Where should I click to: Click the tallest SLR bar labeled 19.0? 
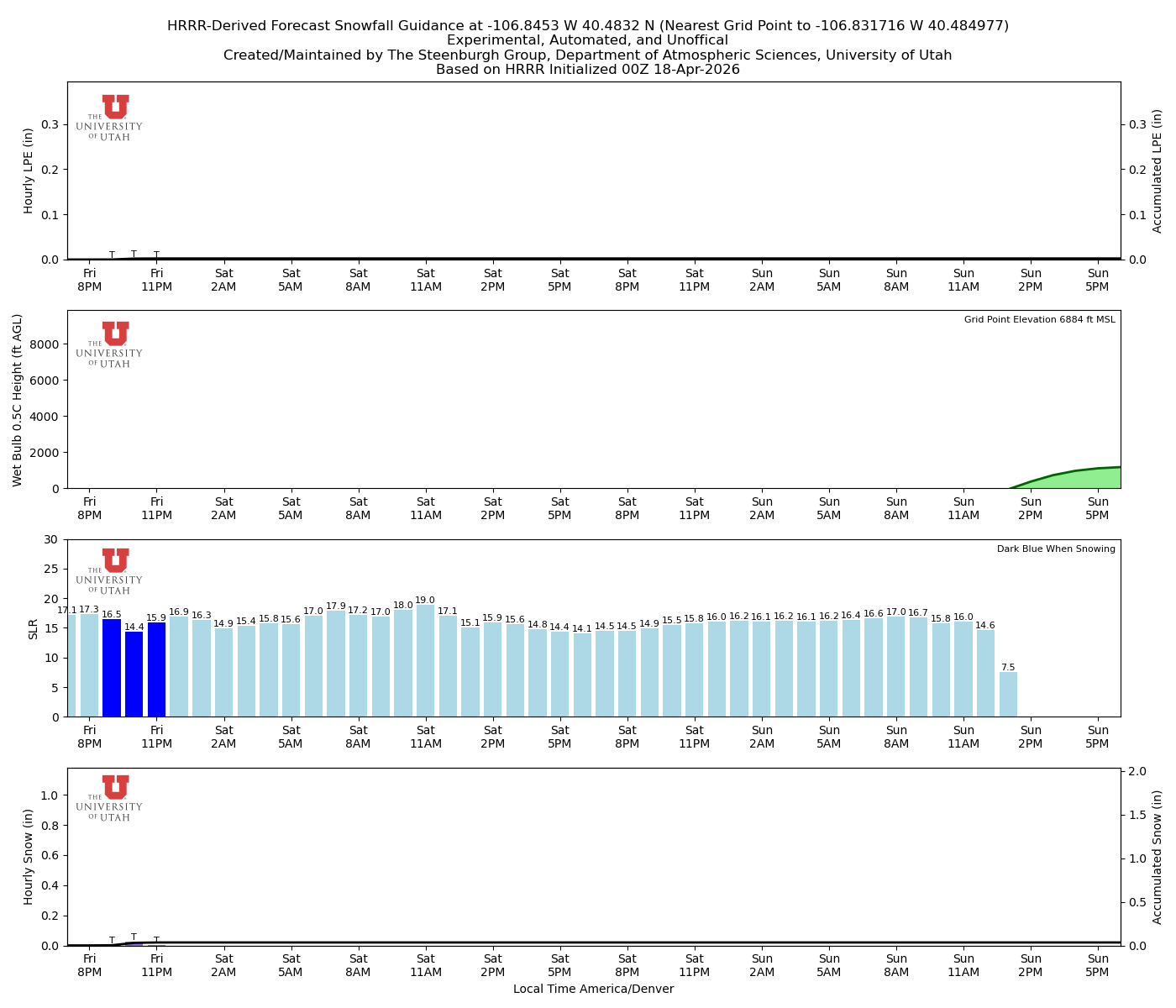tap(426, 660)
